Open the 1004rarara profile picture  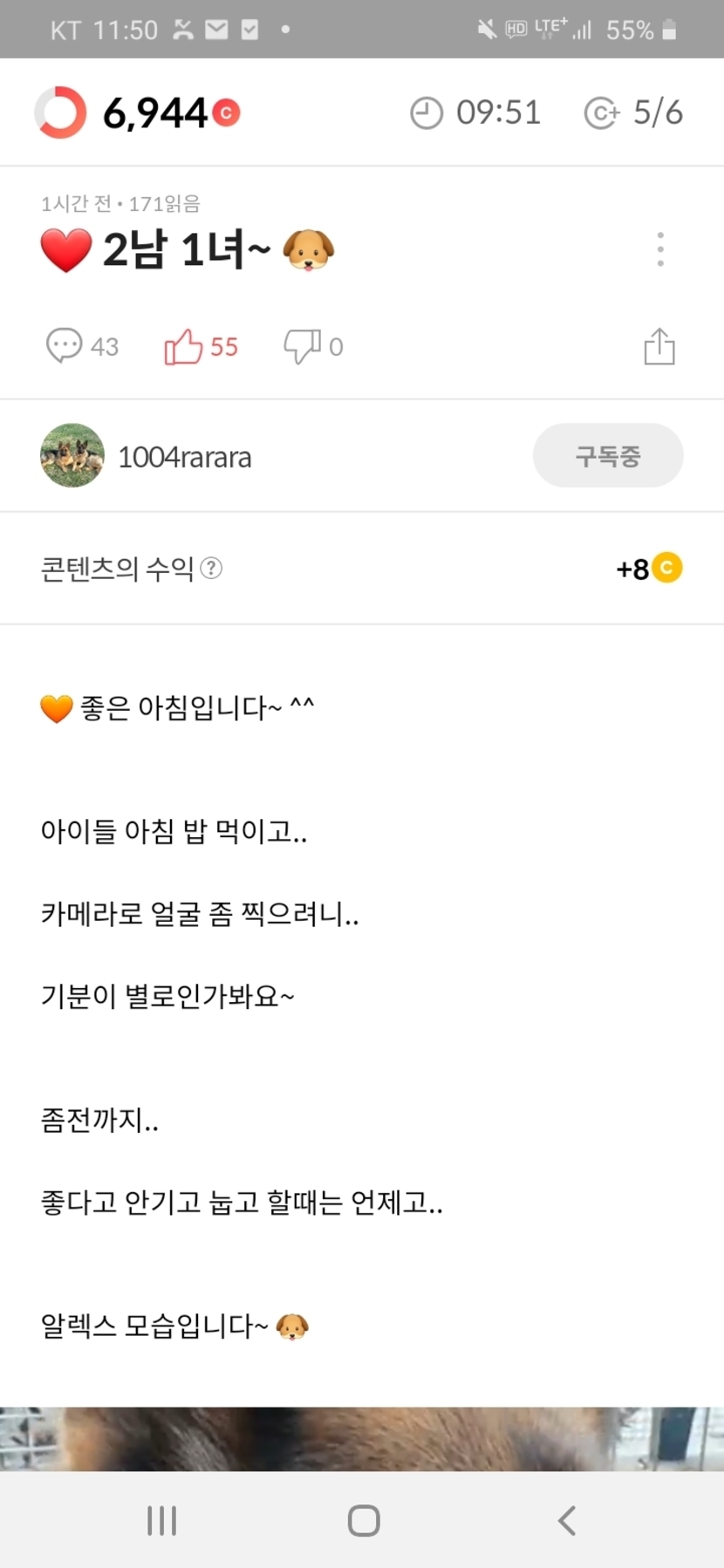72,455
